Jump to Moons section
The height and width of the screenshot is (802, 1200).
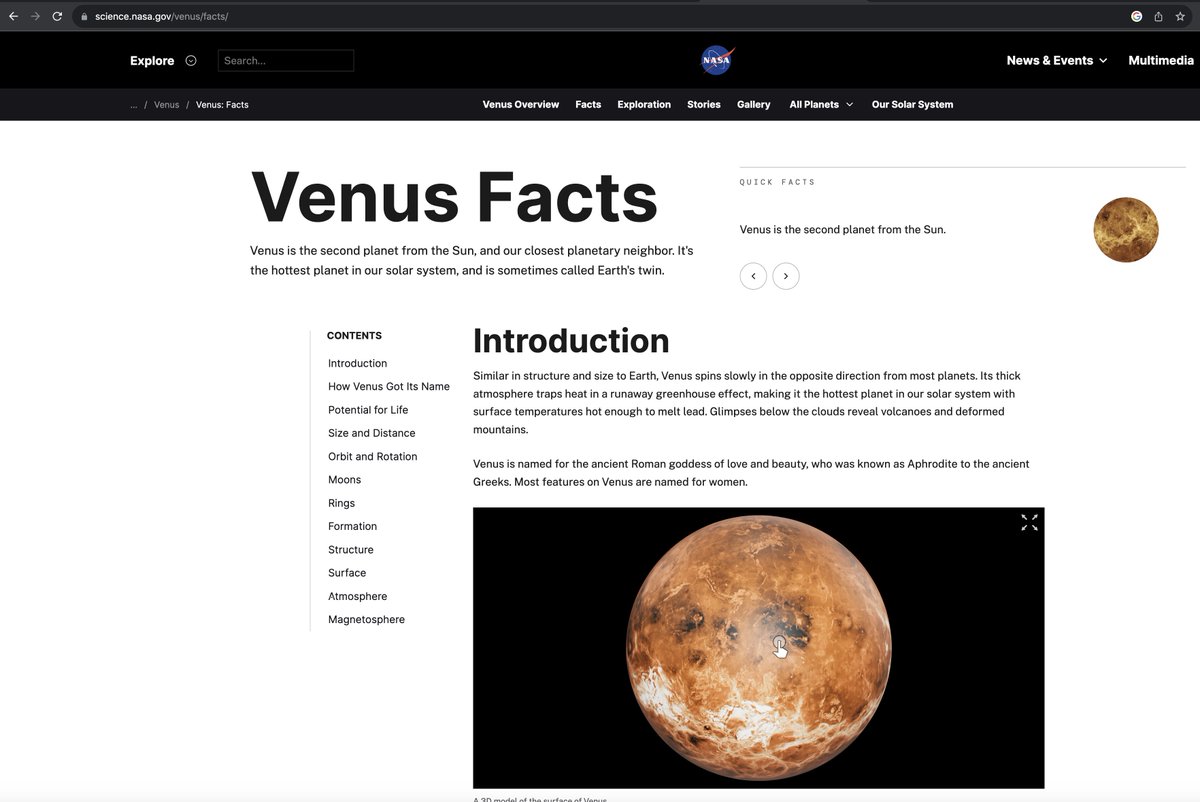(x=344, y=480)
